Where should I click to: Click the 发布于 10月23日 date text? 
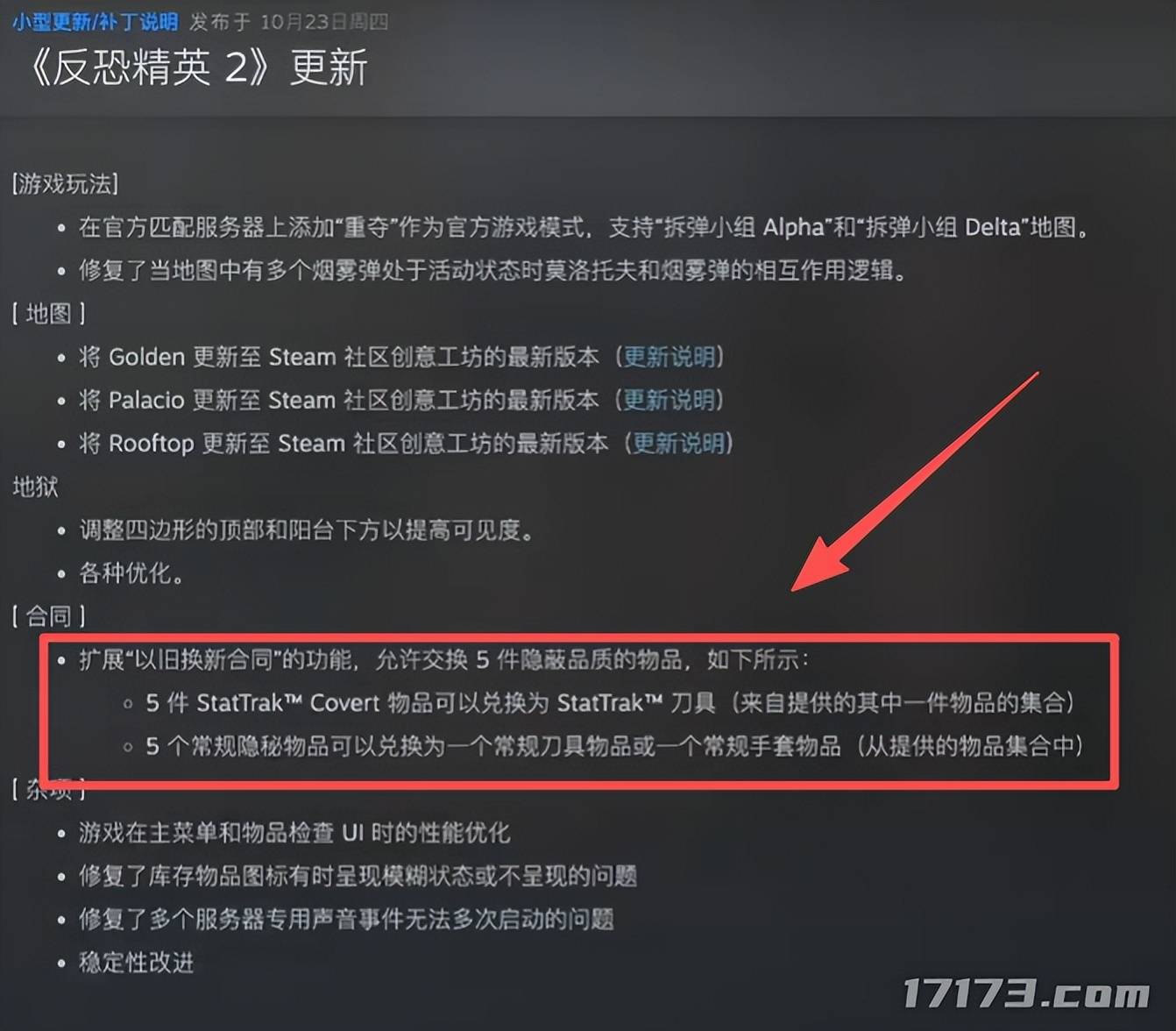[289, 21]
